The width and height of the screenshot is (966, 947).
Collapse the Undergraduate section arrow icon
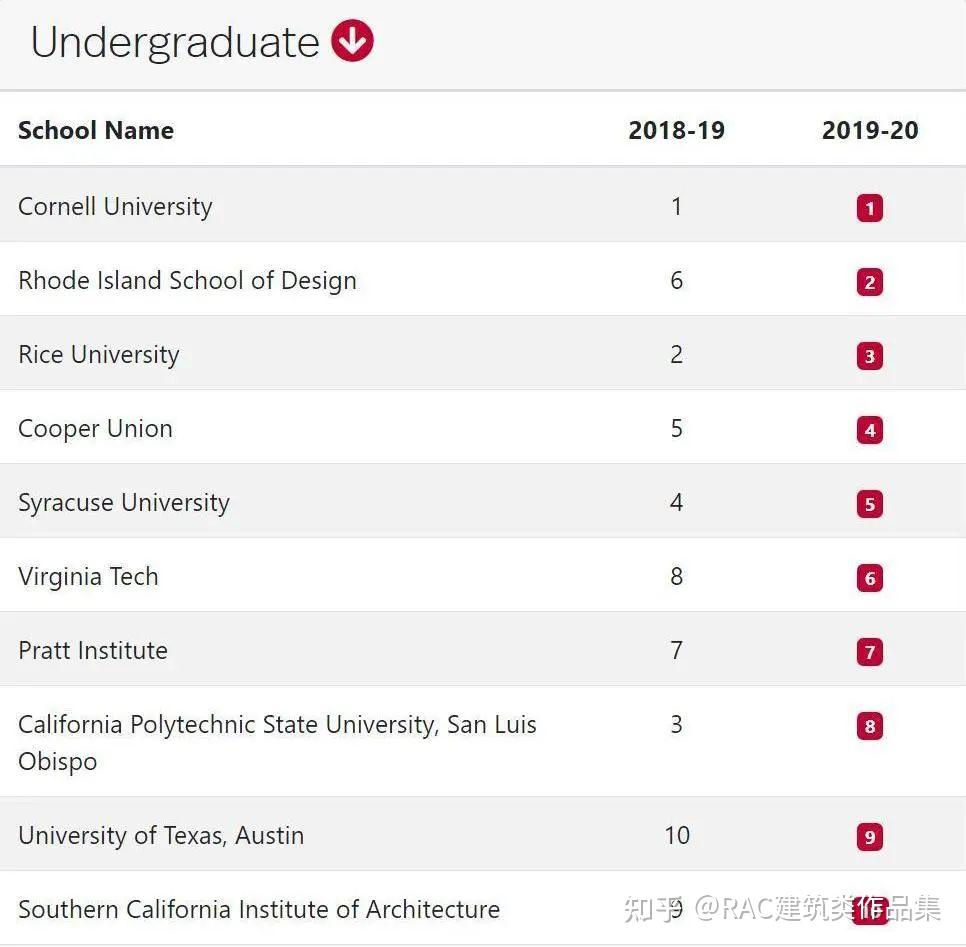[352, 42]
